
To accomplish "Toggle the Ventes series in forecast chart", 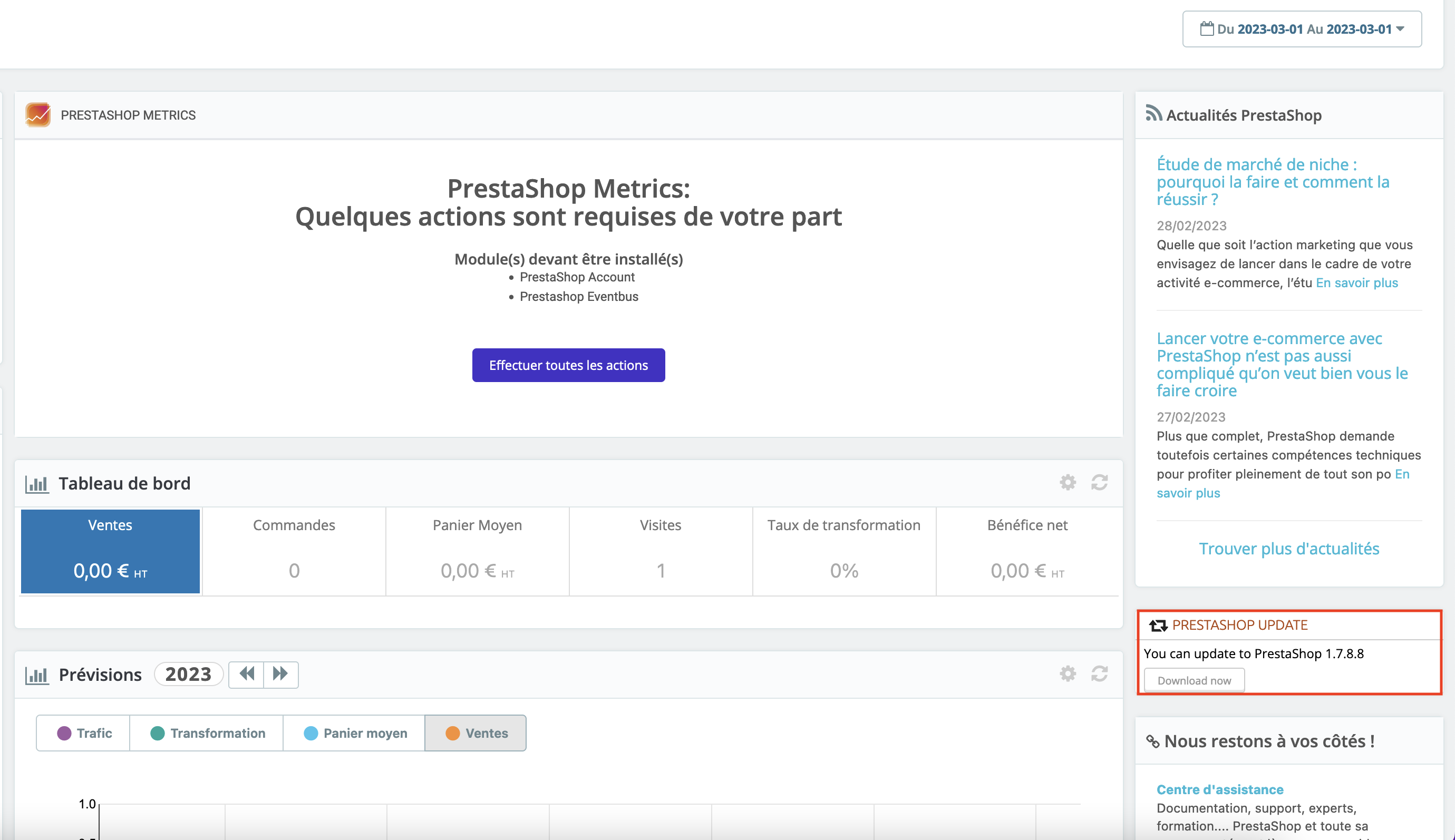I will click(476, 733).
